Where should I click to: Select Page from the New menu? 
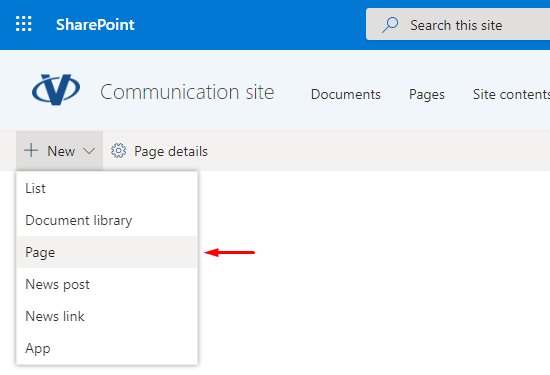coord(107,252)
